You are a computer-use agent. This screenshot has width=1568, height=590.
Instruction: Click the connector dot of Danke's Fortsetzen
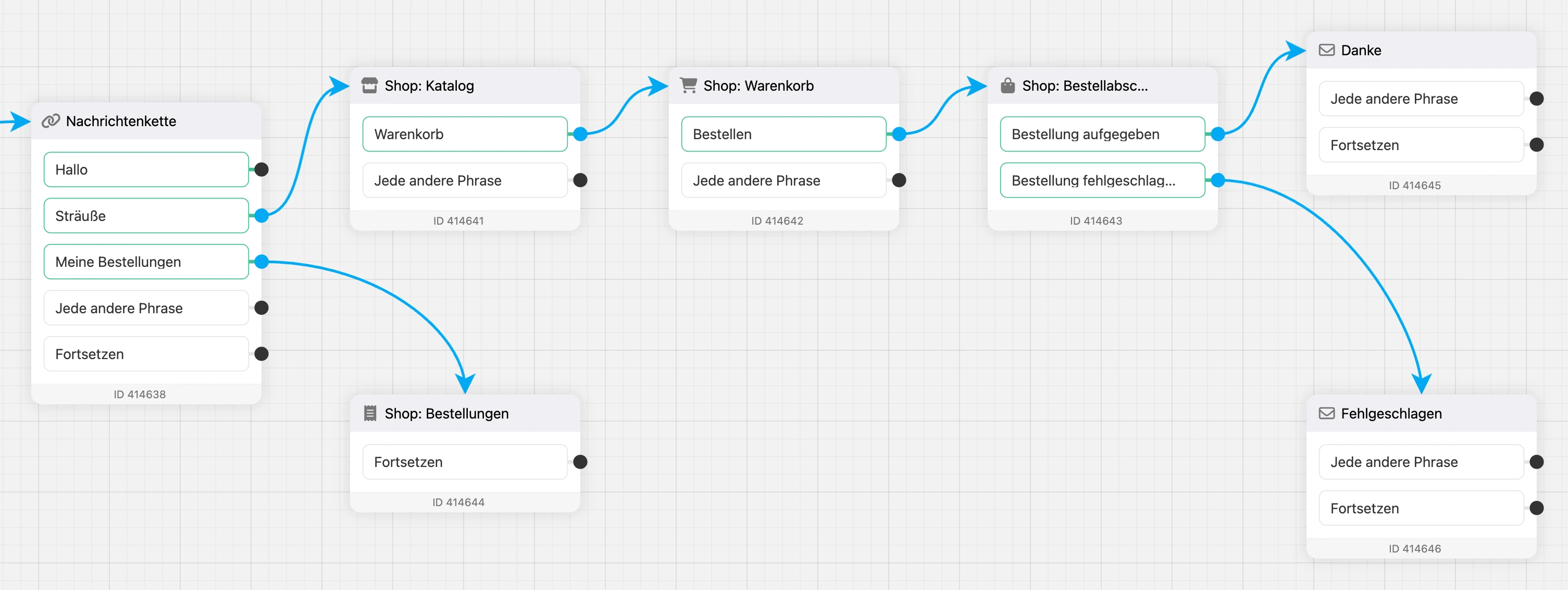[1537, 145]
